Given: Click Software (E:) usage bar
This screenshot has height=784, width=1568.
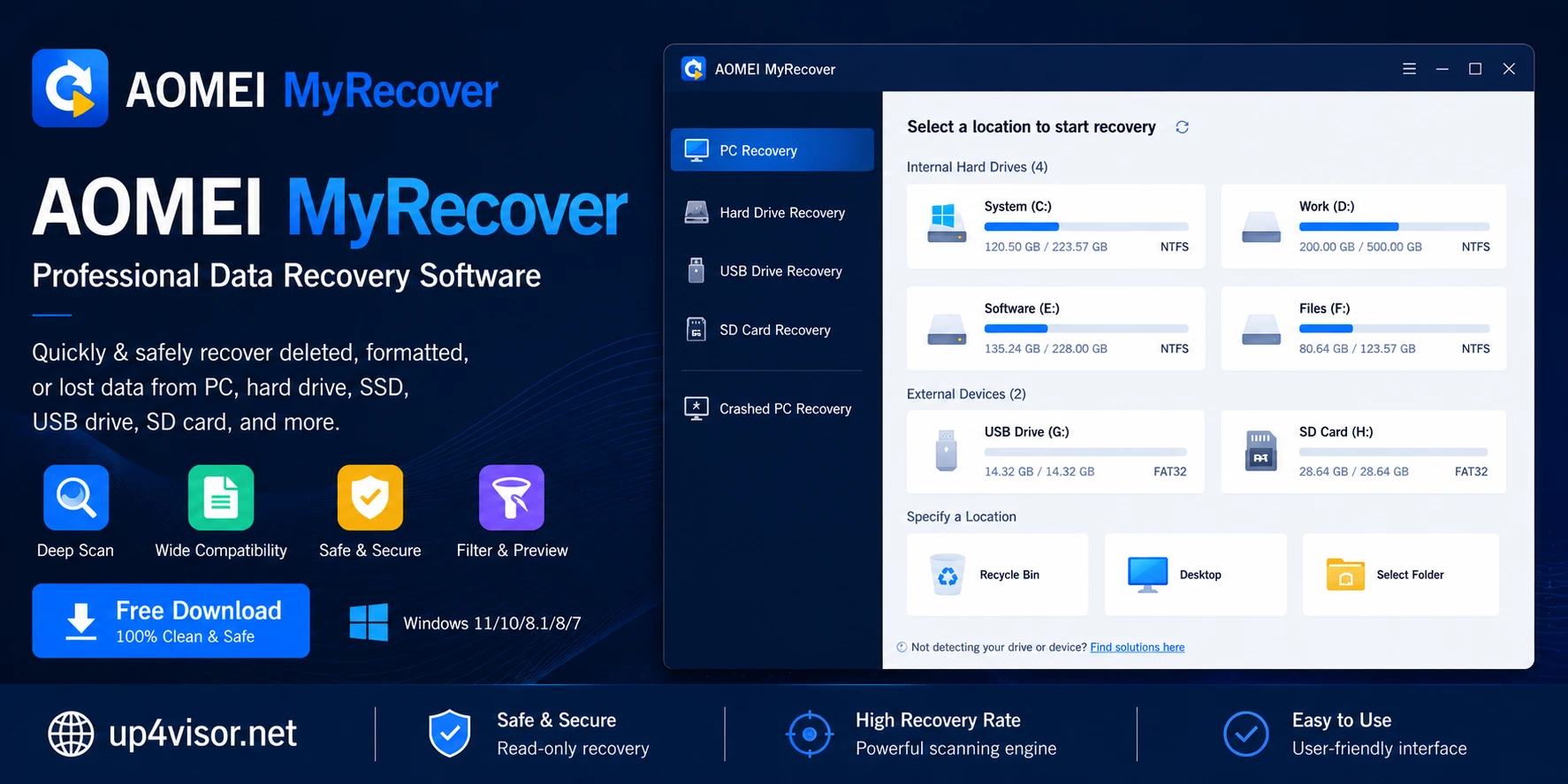Looking at the screenshot, I should pyautogui.click(x=1086, y=329).
